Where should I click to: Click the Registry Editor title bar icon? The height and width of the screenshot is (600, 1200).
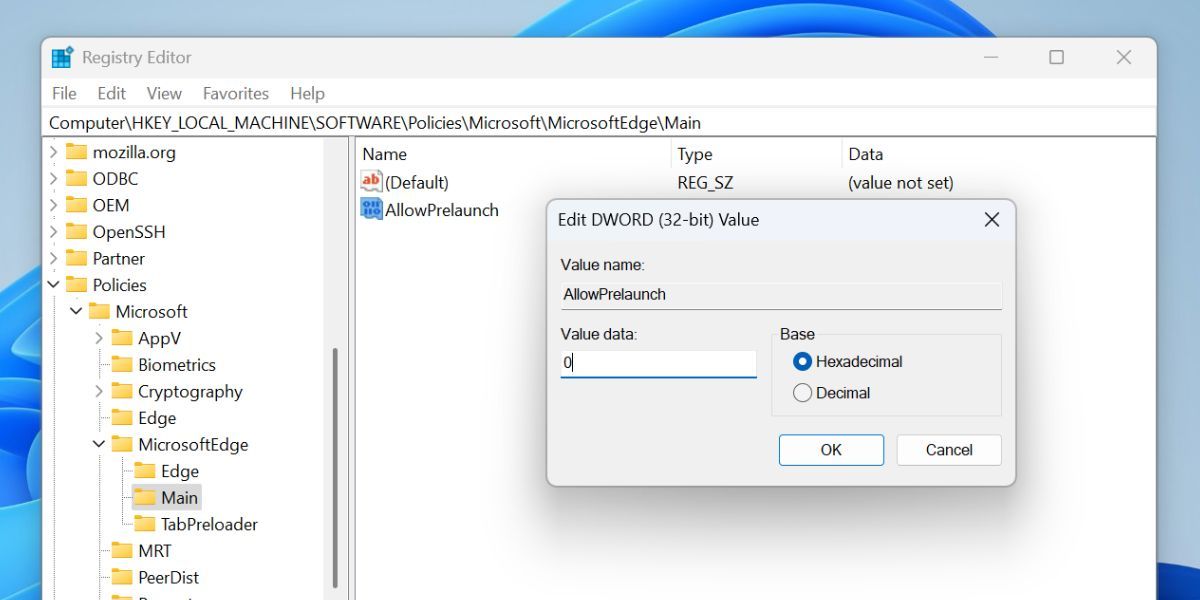61,57
